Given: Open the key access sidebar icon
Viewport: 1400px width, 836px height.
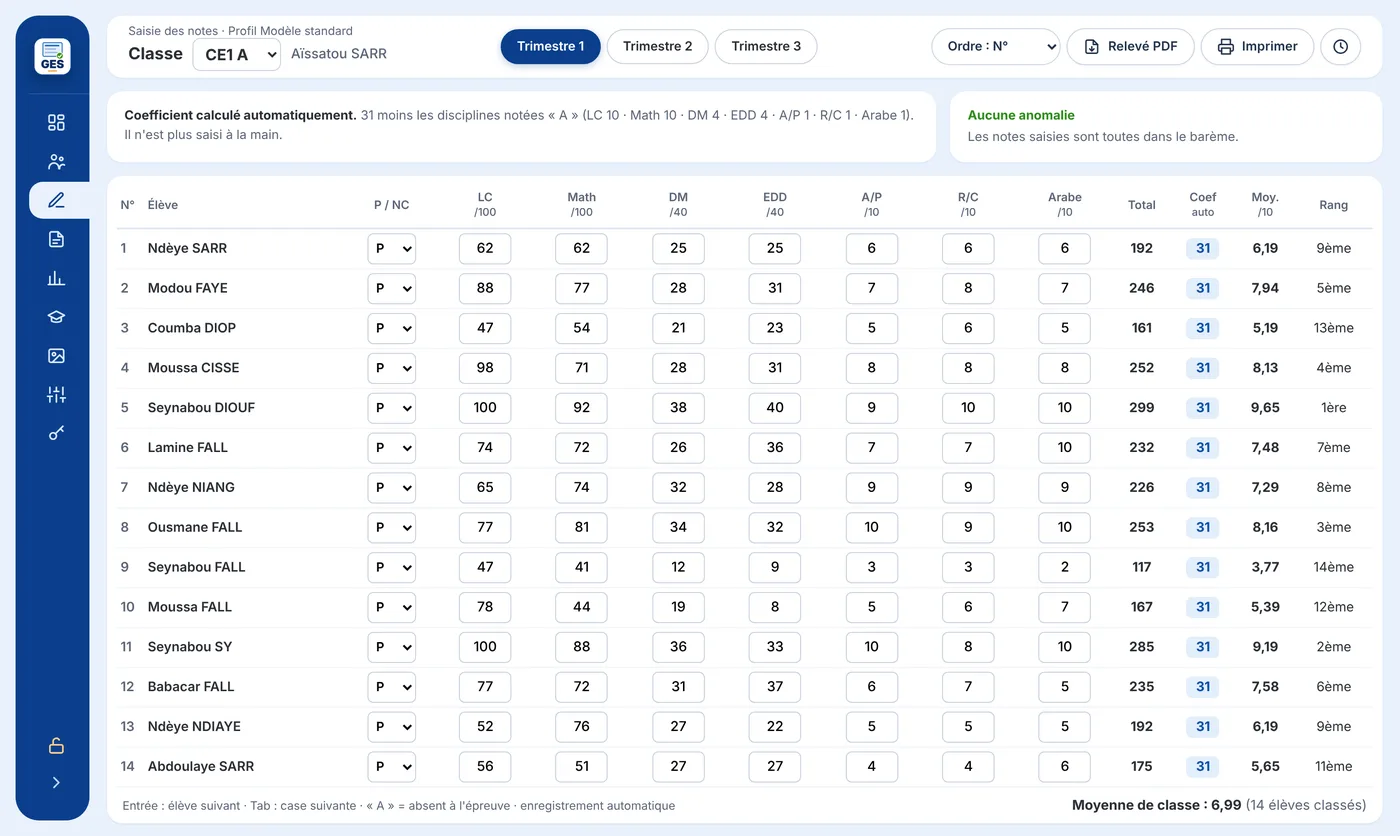Looking at the screenshot, I should pyautogui.click(x=56, y=433).
